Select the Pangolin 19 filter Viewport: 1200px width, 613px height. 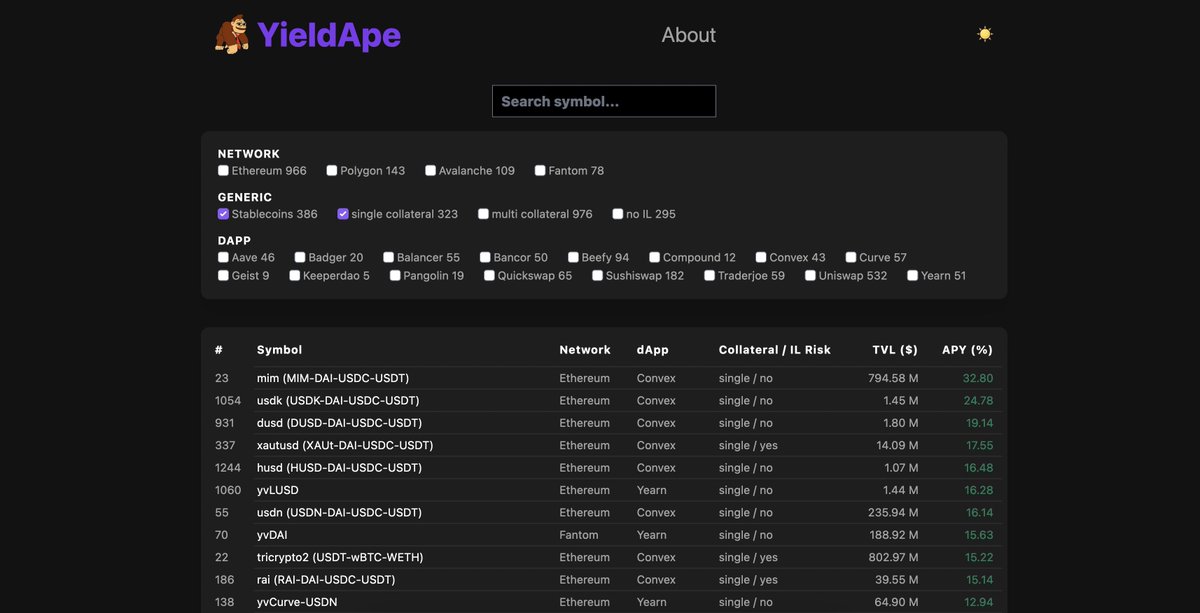(395, 275)
